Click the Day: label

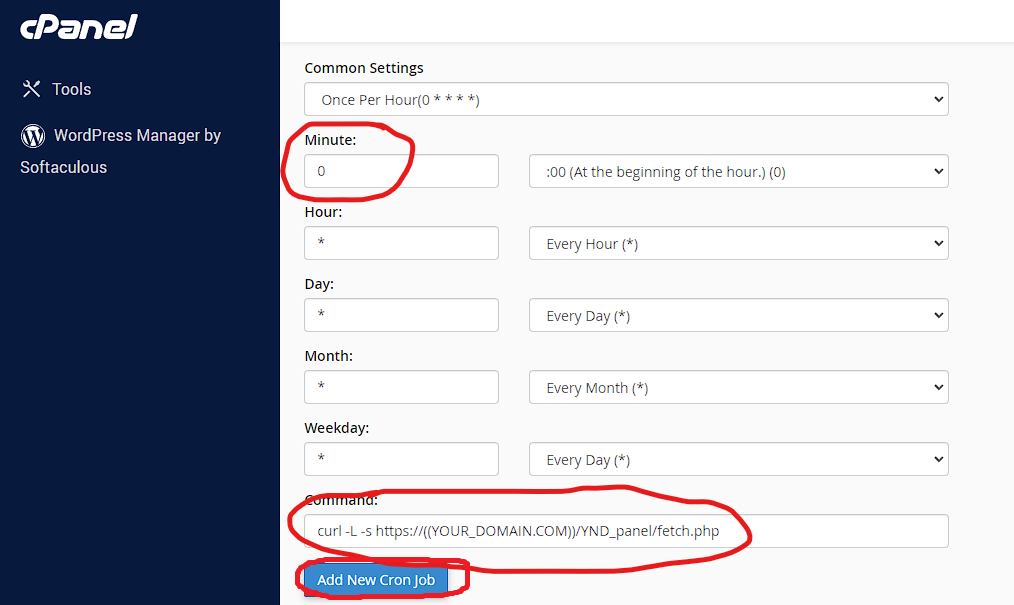pyautogui.click(x=319, y=284)
